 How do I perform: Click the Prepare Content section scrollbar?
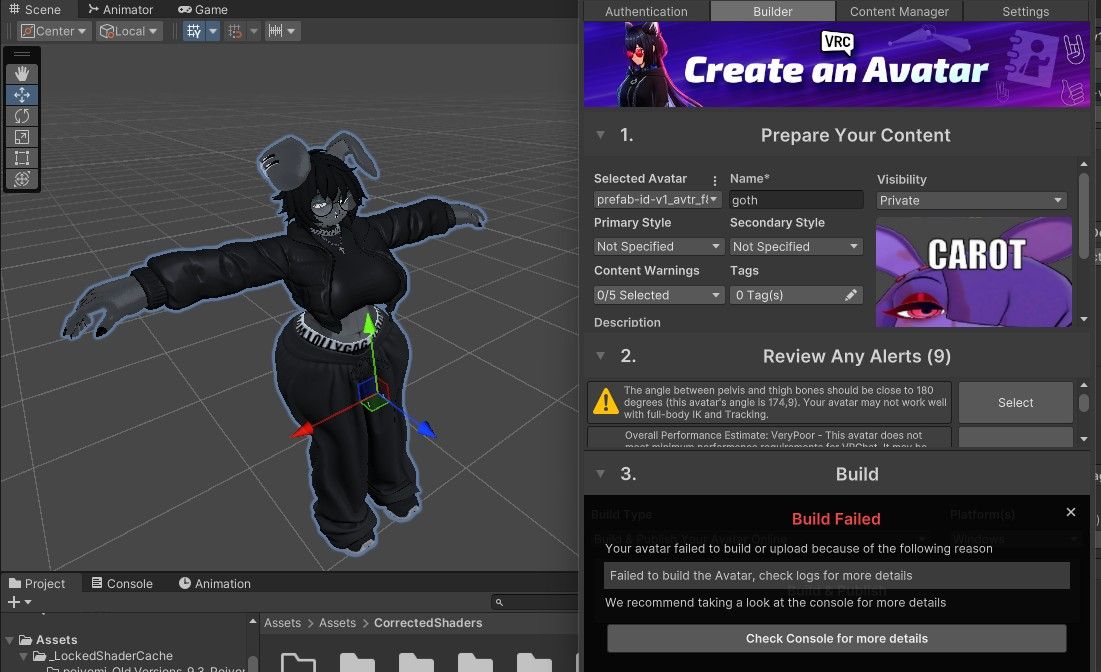coord(1083,216)
